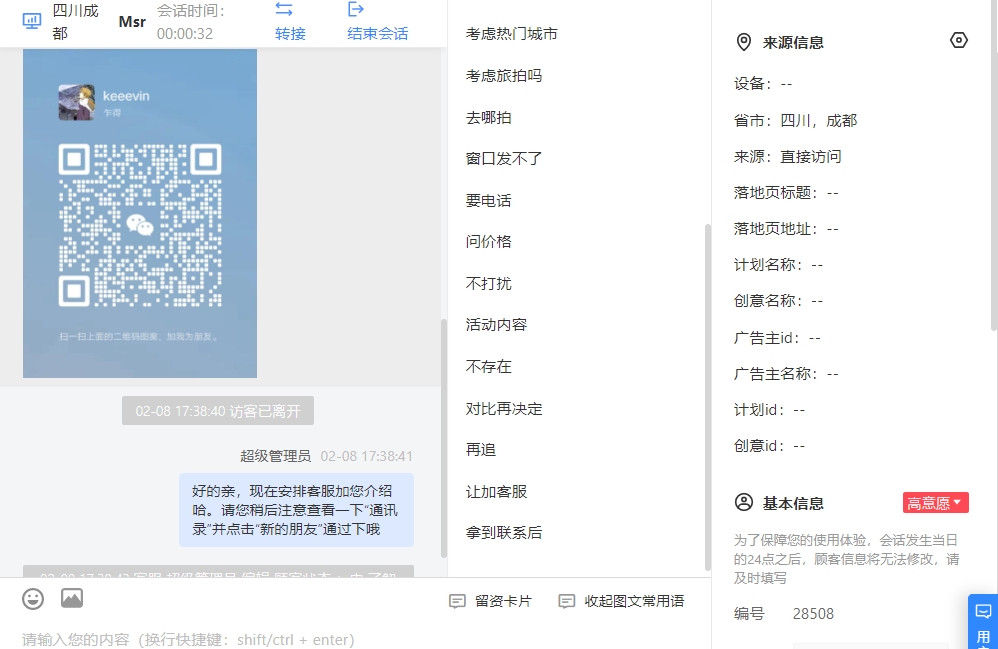Select the quick phrase 不打扰
The height and width of the screenshot is (649, 998).
coord(489,283)
